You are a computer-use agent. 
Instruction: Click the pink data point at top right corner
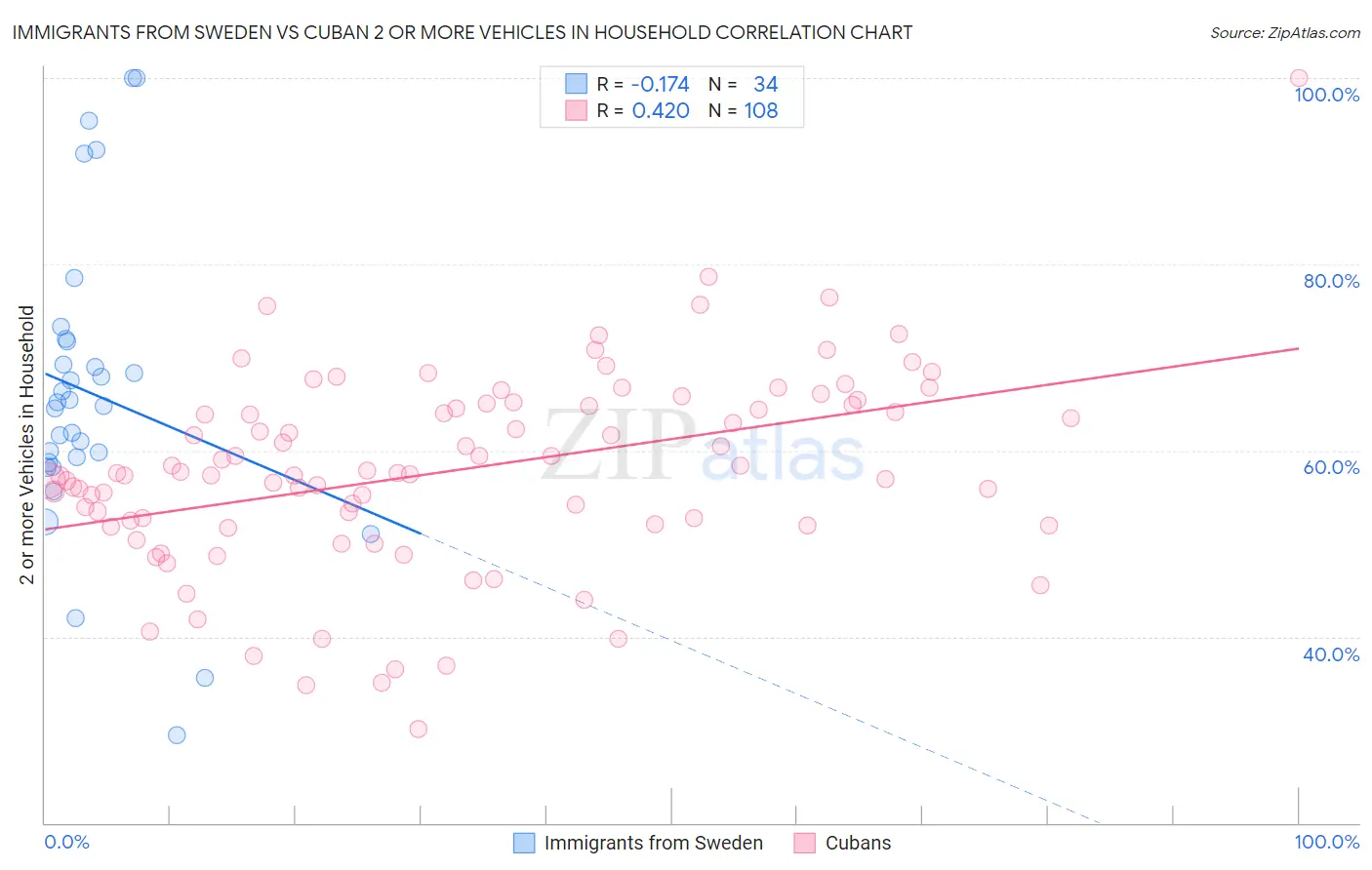[1299, 78]
